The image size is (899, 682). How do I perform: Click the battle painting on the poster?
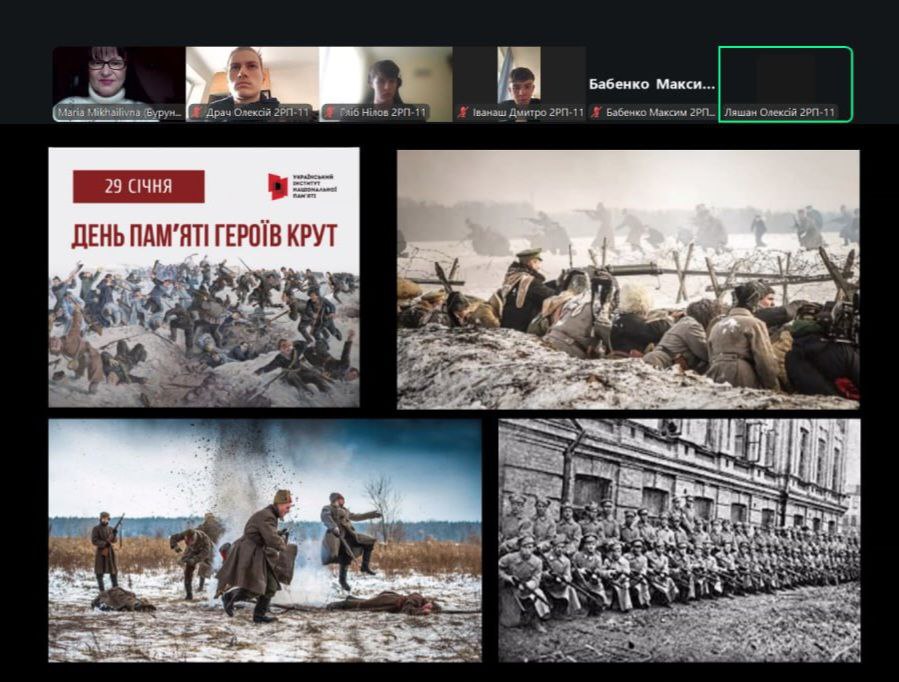click(204, 330)
